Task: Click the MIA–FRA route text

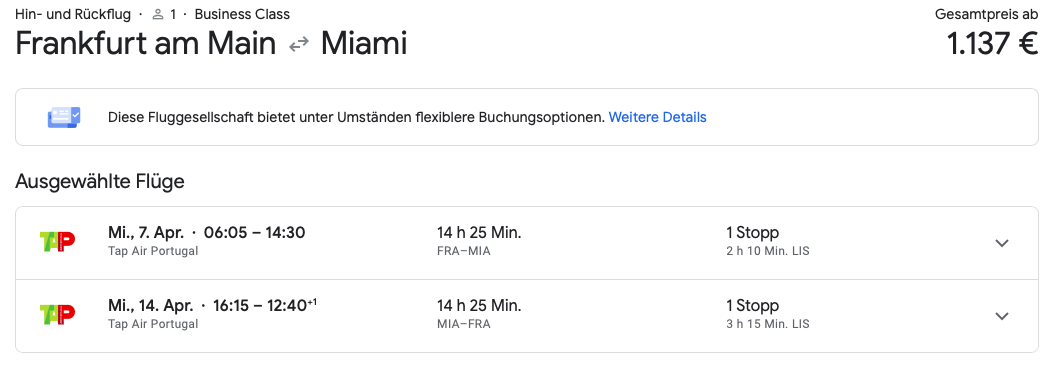Action: (464, 324)
